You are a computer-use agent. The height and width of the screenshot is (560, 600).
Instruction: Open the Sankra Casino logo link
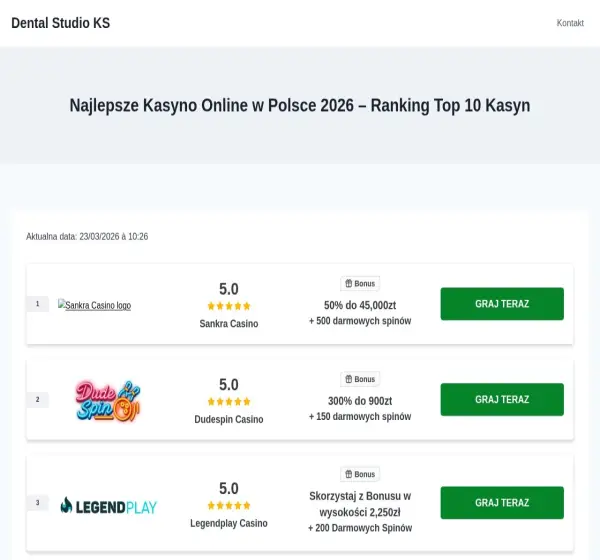tap(95, 305)
